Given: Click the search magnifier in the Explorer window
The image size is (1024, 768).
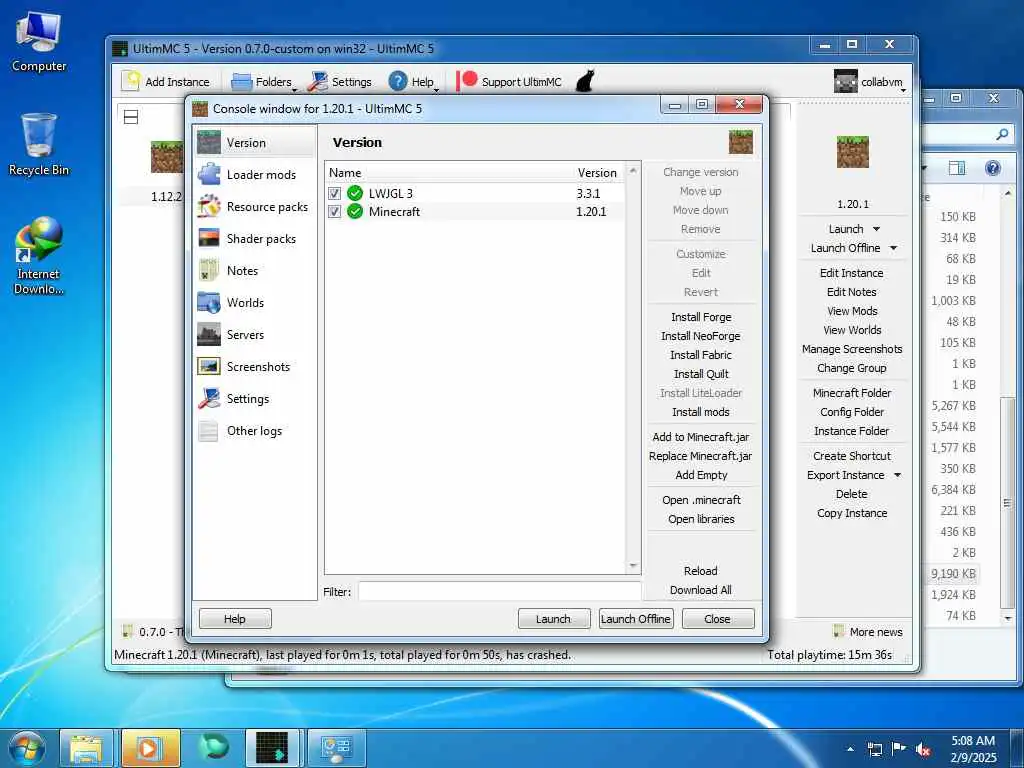Looking at the screenshot, I should [x=1002, y=135].
